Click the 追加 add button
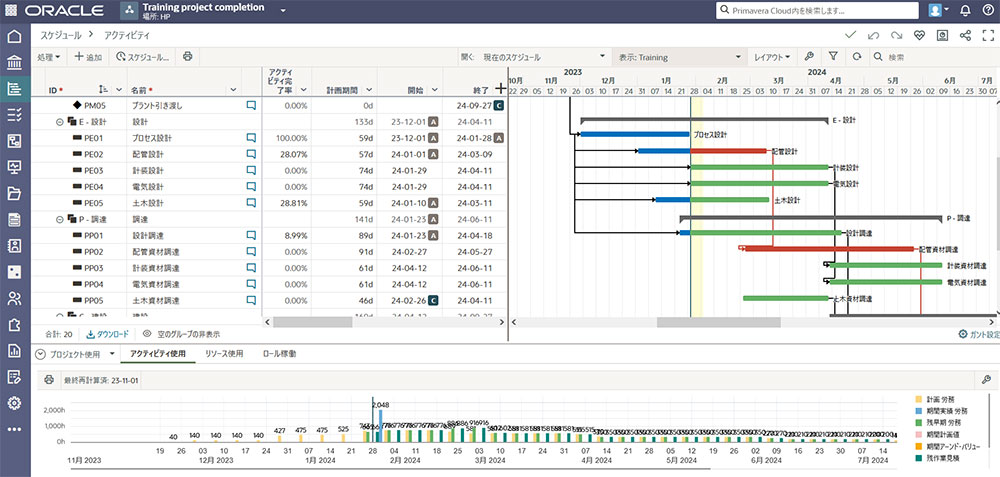The height and width of the screenshot is (477, 1000). point(88,57)
